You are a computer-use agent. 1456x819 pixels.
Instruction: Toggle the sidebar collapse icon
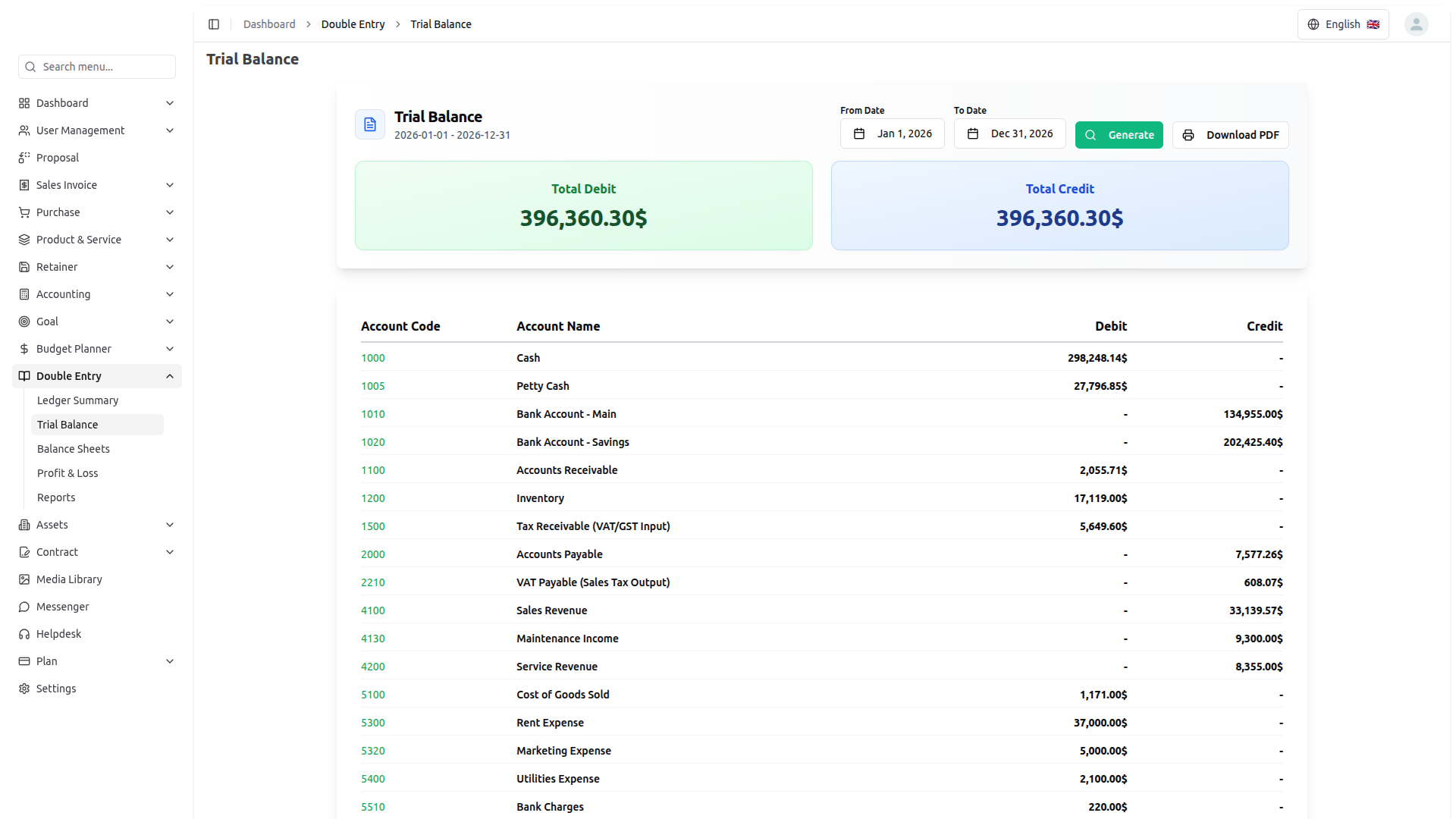[214, 24]
